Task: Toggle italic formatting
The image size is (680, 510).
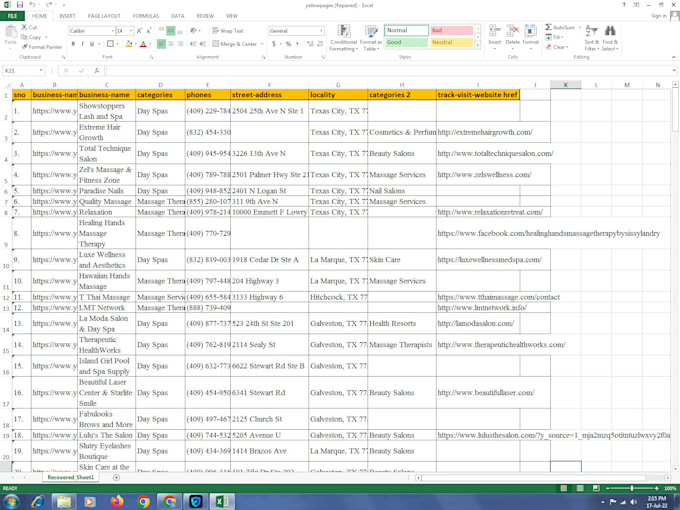Action: click(82, 44)
